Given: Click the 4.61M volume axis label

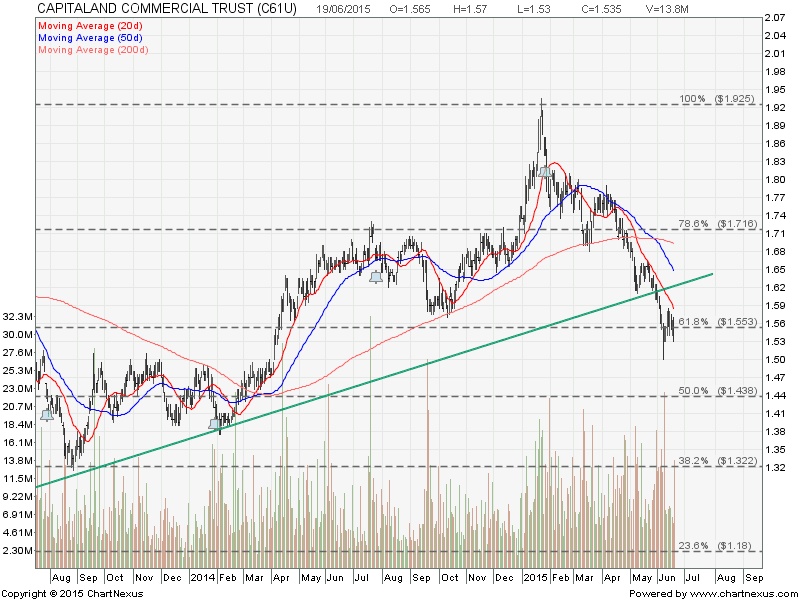Looking at the screenshot, I should (x=18, y=533).
